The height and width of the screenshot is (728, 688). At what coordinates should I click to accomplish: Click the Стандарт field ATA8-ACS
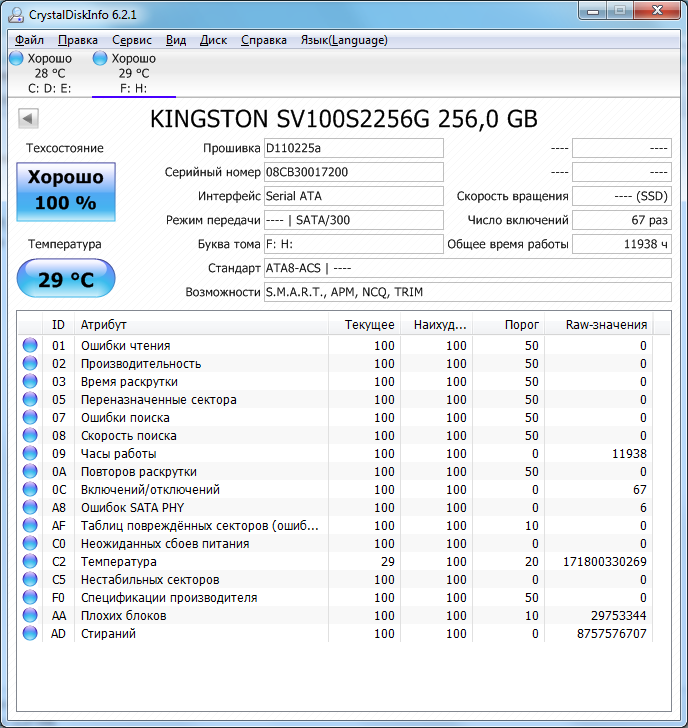[x=467, y=268]
